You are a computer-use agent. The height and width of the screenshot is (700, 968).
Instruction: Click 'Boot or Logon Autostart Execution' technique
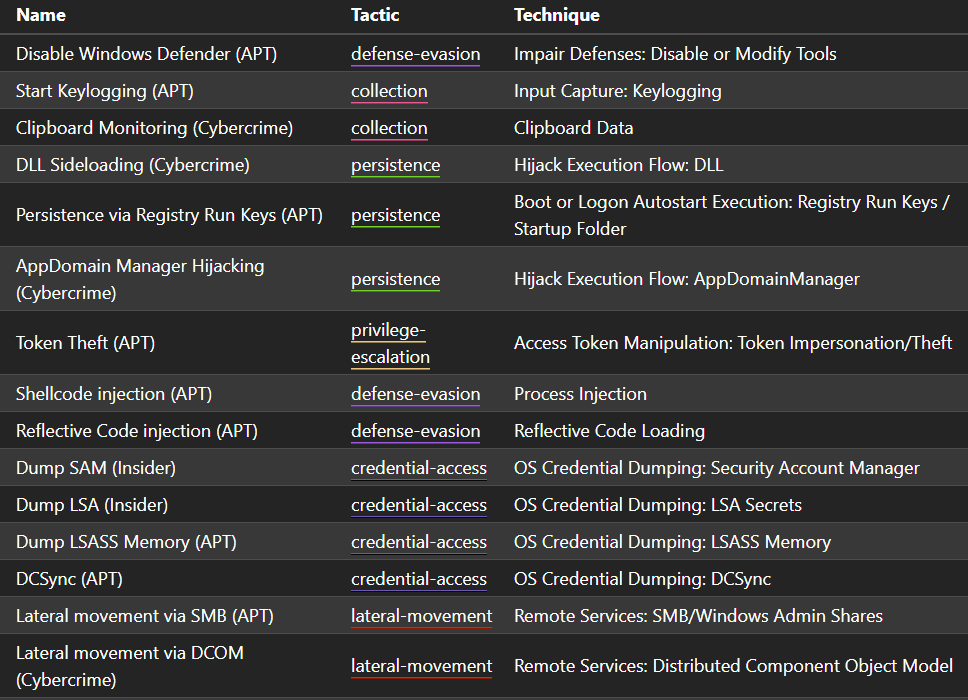coord(732,215)
